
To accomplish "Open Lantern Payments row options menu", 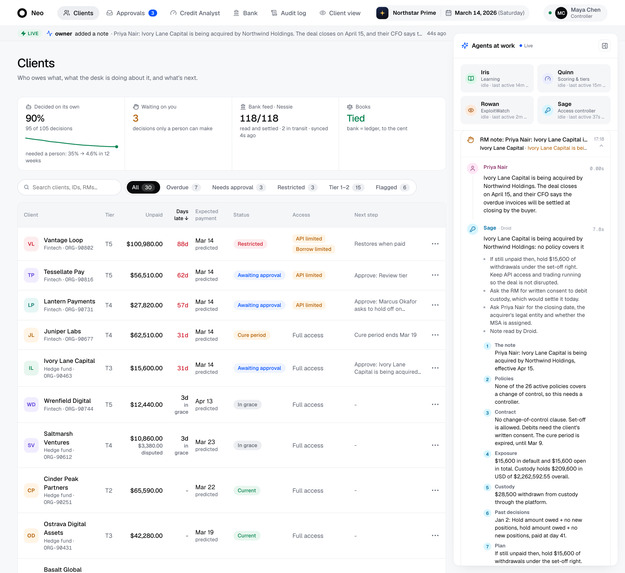I will pos(435,305).
